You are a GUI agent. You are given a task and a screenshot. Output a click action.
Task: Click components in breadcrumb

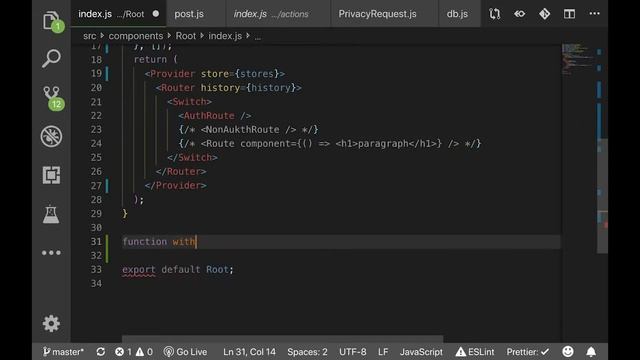pos(136,36)
